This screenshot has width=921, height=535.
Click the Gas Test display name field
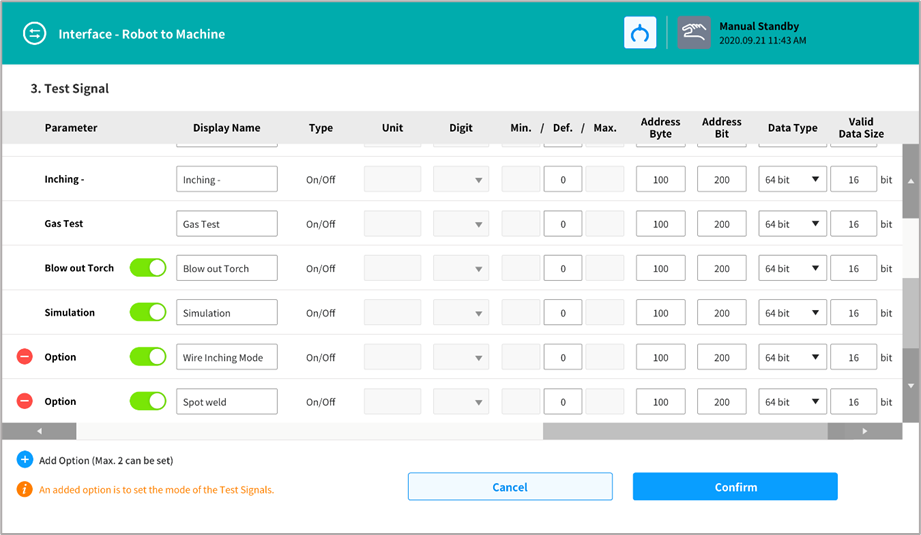coord(227,224)
